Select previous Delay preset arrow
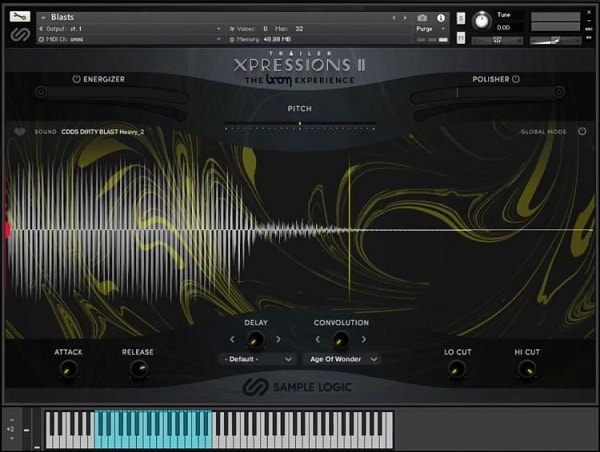Screen dimensions: 600x452 click(232, 339)
